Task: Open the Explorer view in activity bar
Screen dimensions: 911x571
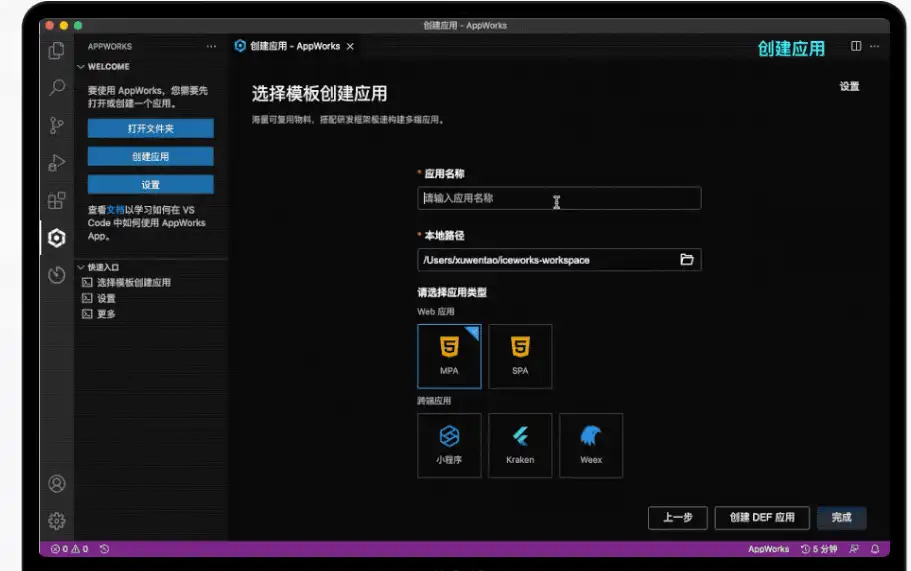Action: [x=56, y=51]
